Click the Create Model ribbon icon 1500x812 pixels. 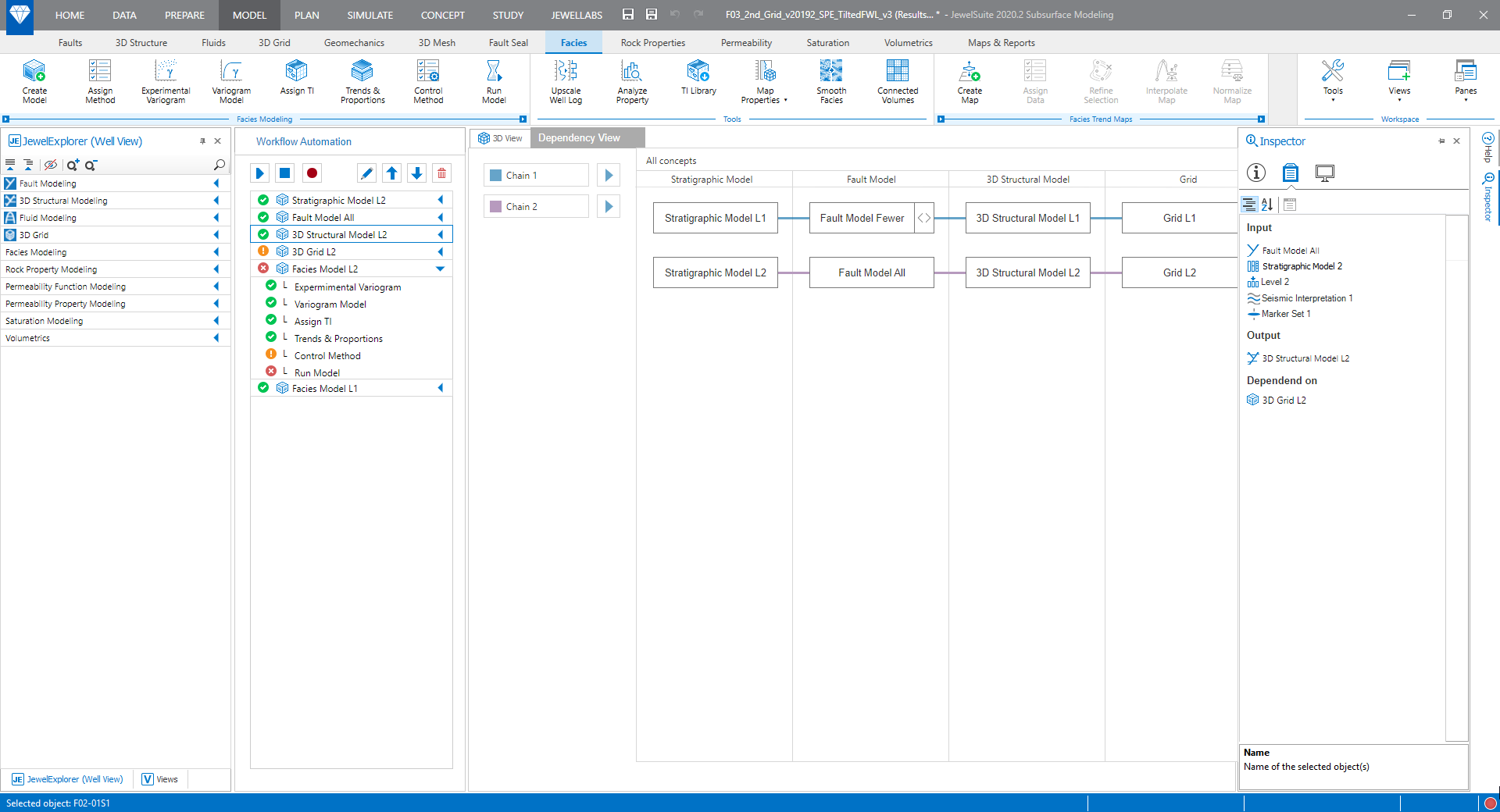pyautogui.click(x=34, y=80)
